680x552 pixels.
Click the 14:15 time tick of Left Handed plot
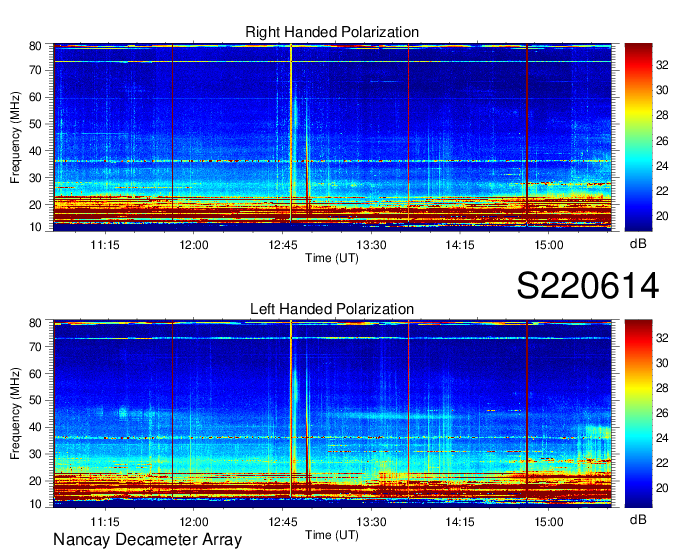(460, 521)
